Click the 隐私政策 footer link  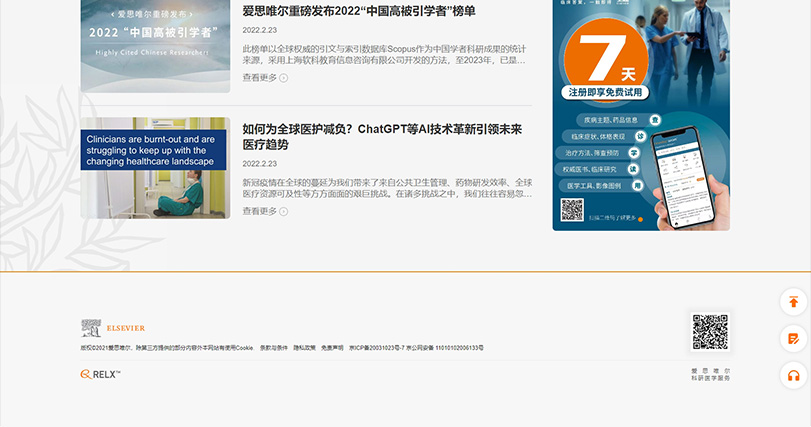tap(305, 348)
